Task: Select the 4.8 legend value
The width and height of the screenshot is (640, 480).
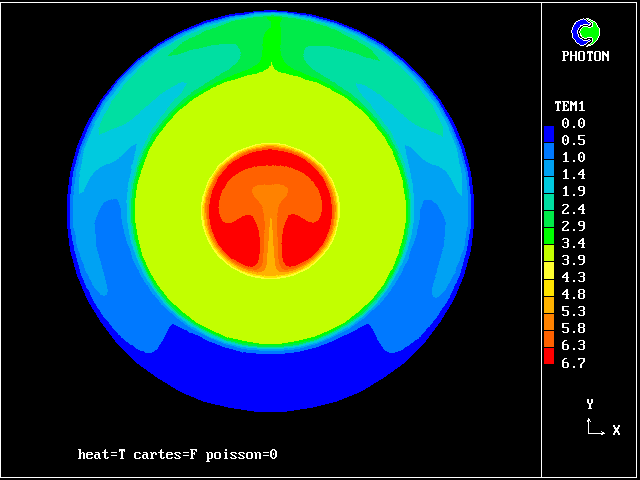Action: tap(573, 294)
